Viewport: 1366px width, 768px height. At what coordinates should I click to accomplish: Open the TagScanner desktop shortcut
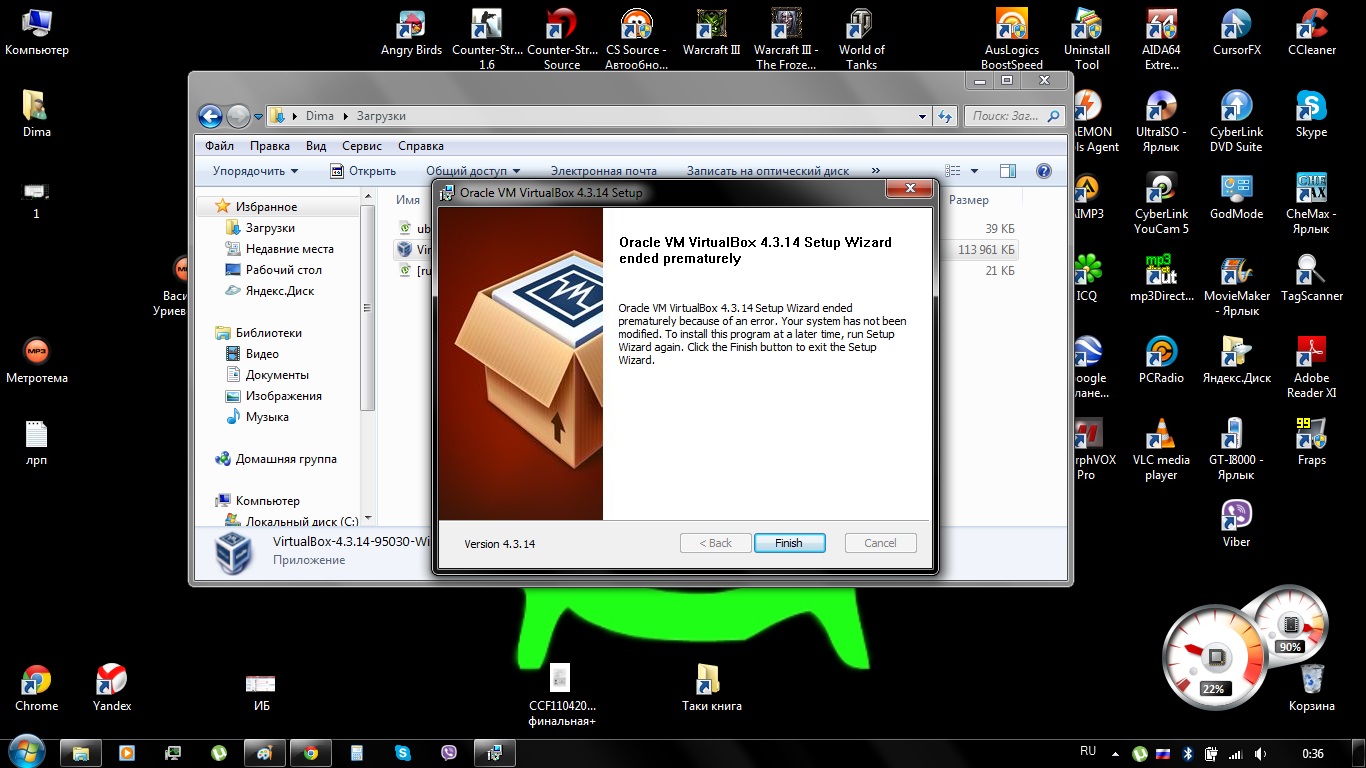pos(1312,279)
